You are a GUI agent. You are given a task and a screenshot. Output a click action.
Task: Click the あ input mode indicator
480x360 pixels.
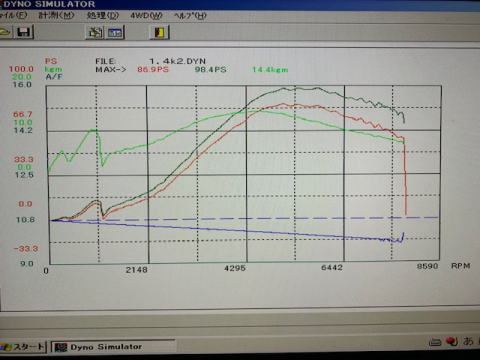point(468,341)
